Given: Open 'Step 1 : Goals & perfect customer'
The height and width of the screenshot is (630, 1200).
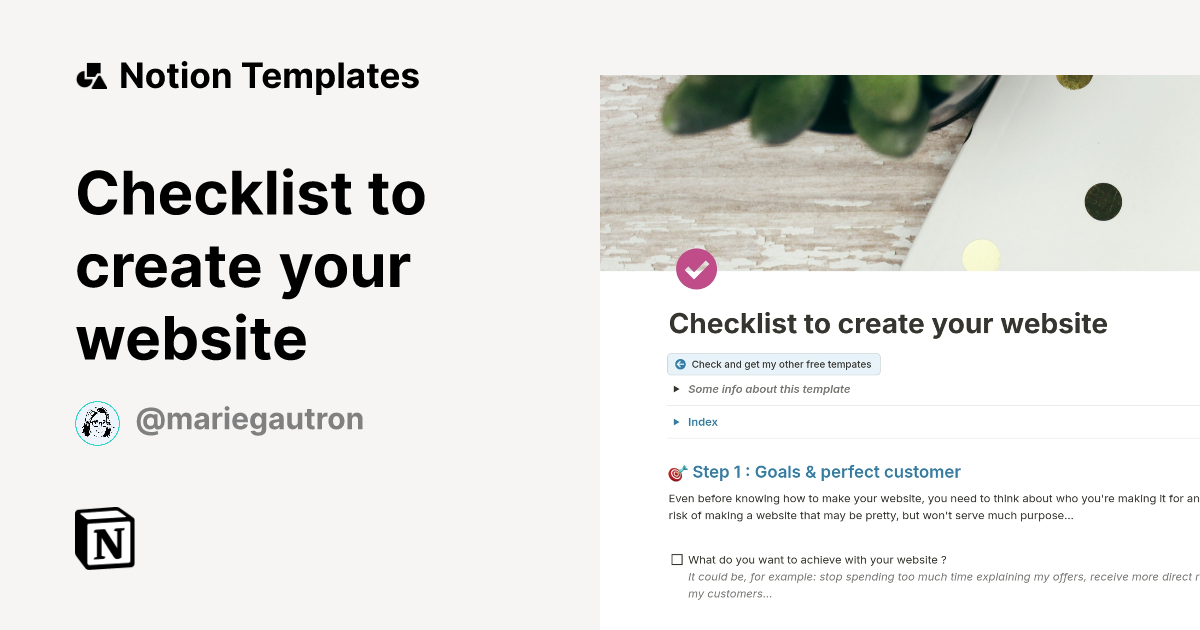Looking at the screenshot, I should click(825, 471).
